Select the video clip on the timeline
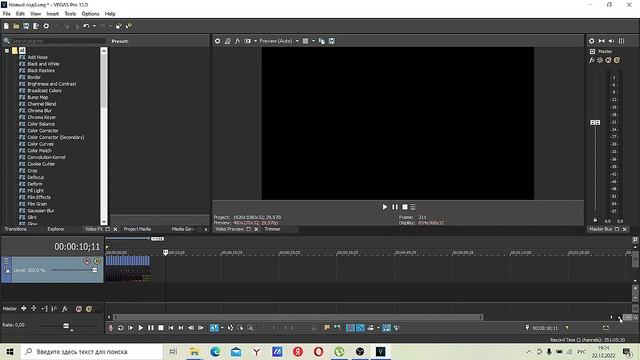640x360 pixels. pos(128,269)
